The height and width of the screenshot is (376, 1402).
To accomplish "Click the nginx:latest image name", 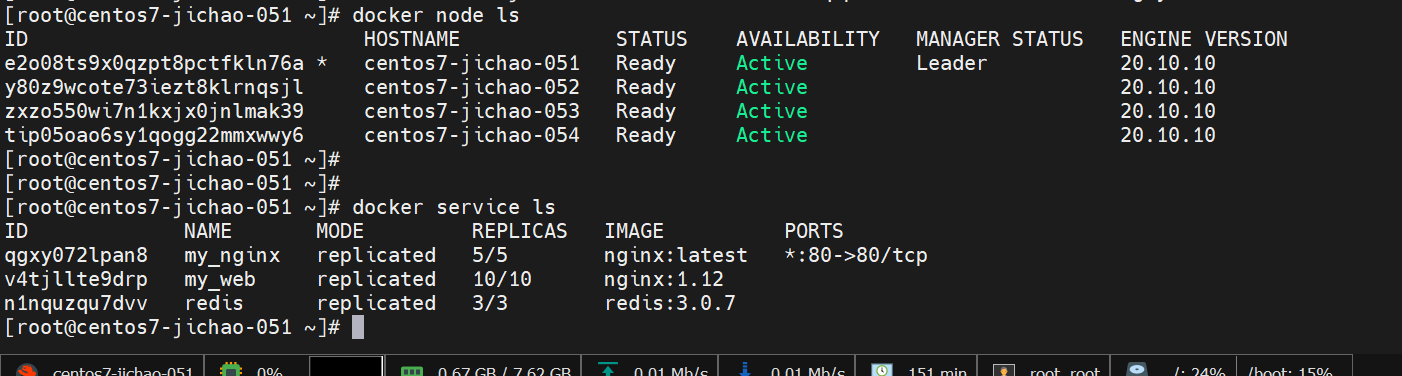I will coord(676,256).
